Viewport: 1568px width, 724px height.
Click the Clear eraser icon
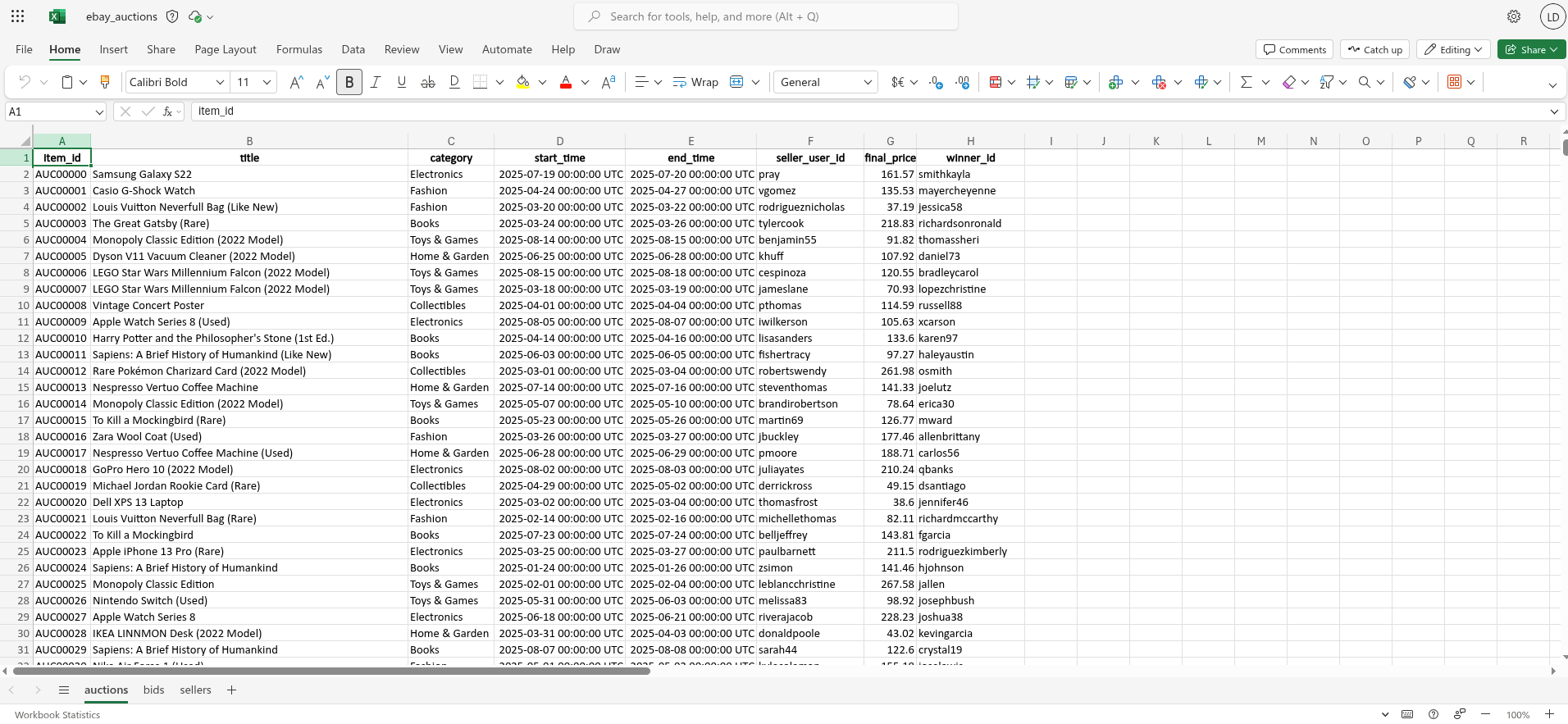(1289, 82)
